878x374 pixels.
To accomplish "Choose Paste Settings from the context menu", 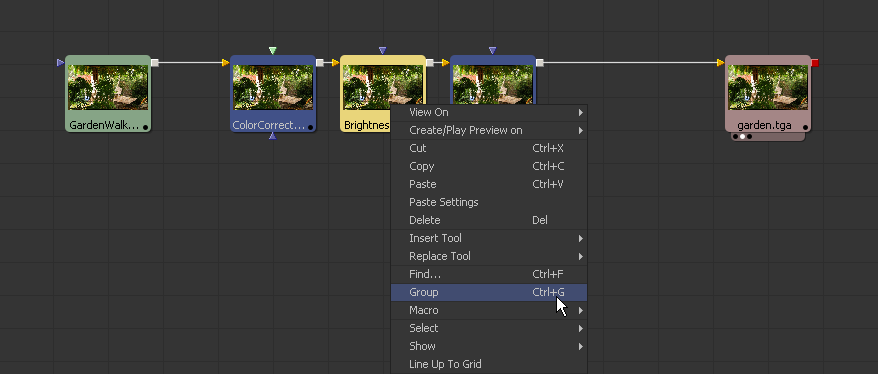I will [x=489, y=202].
